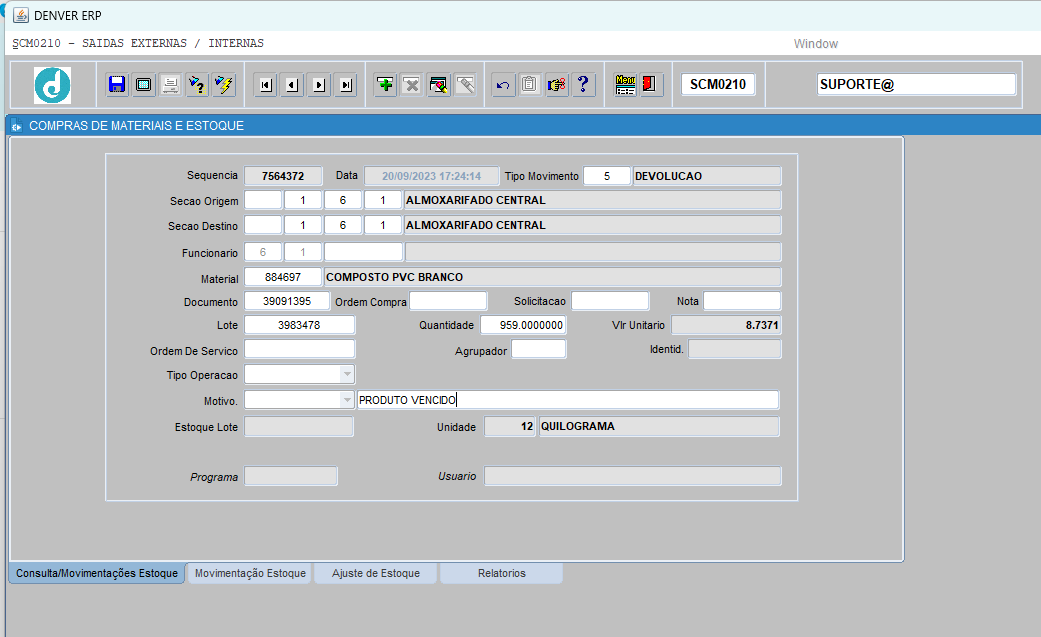Click the small panel icon beside COMPRAS DE MATERIAIS
1041x637 pixels.
(x=17, y=126)
